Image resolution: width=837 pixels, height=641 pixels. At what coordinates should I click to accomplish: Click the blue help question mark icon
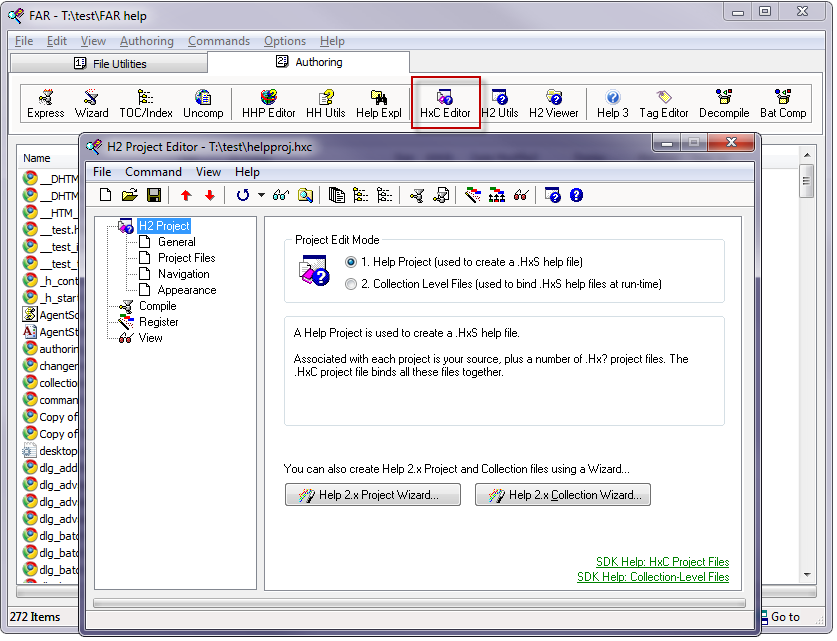(576, 195)
